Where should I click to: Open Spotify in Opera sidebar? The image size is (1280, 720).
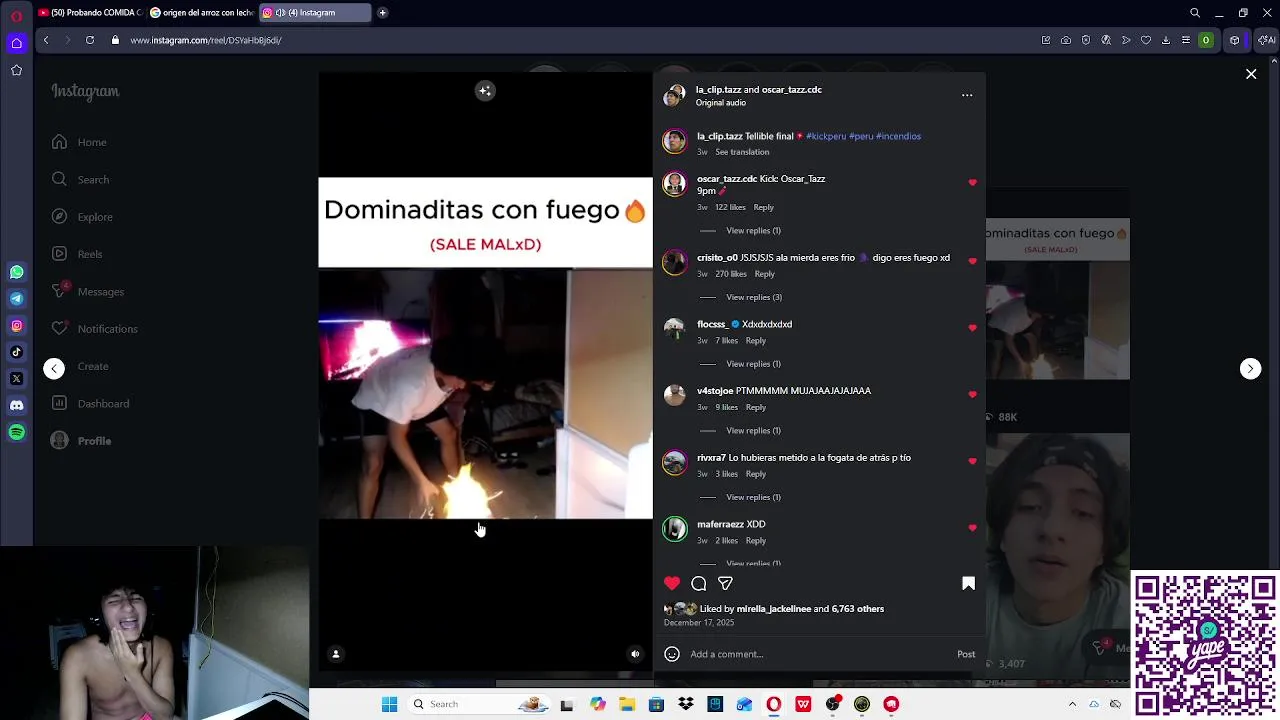pyautogui.click(x=16, y=432)
